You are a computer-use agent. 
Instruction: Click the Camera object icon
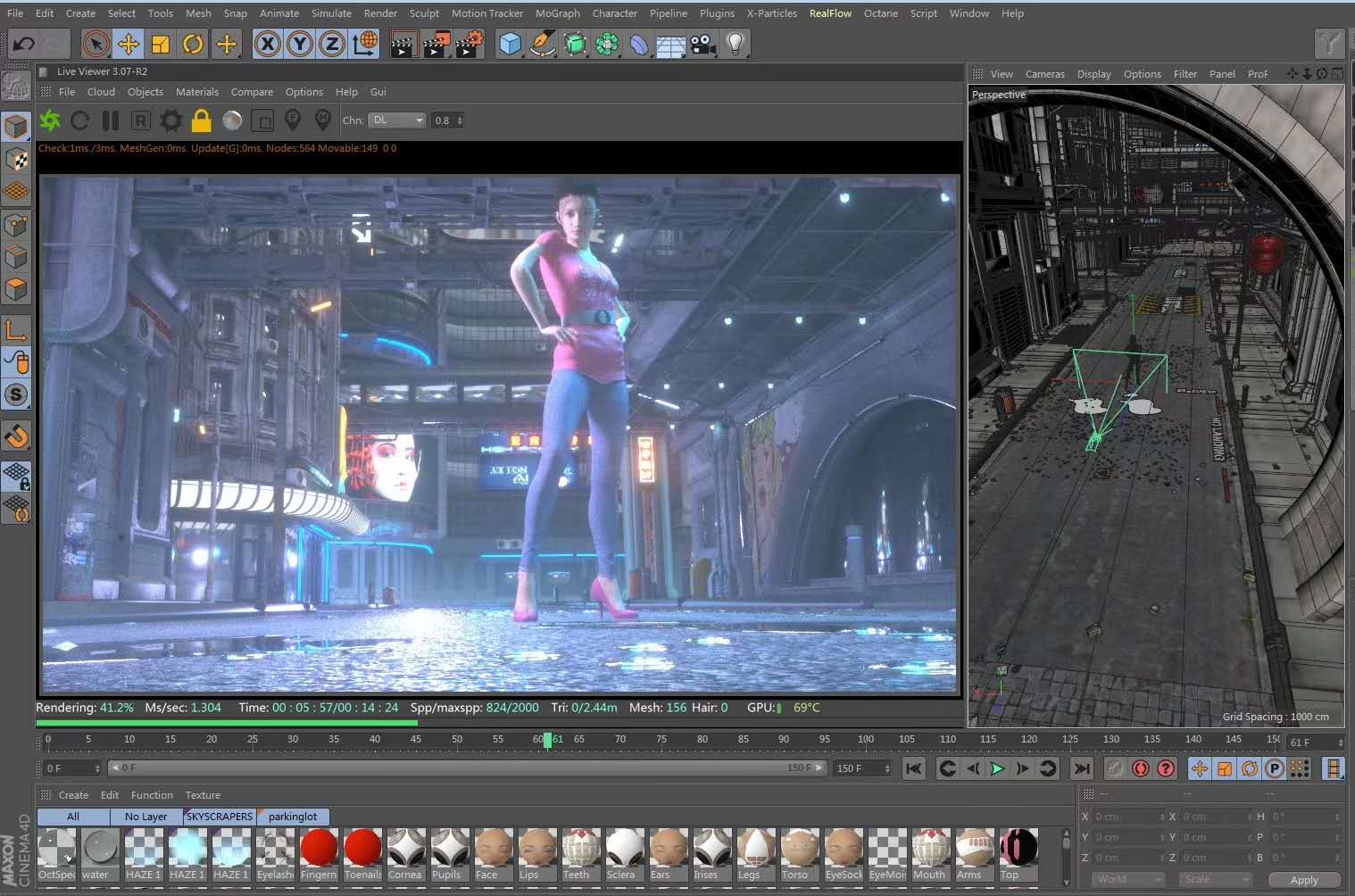click(703, 44)
